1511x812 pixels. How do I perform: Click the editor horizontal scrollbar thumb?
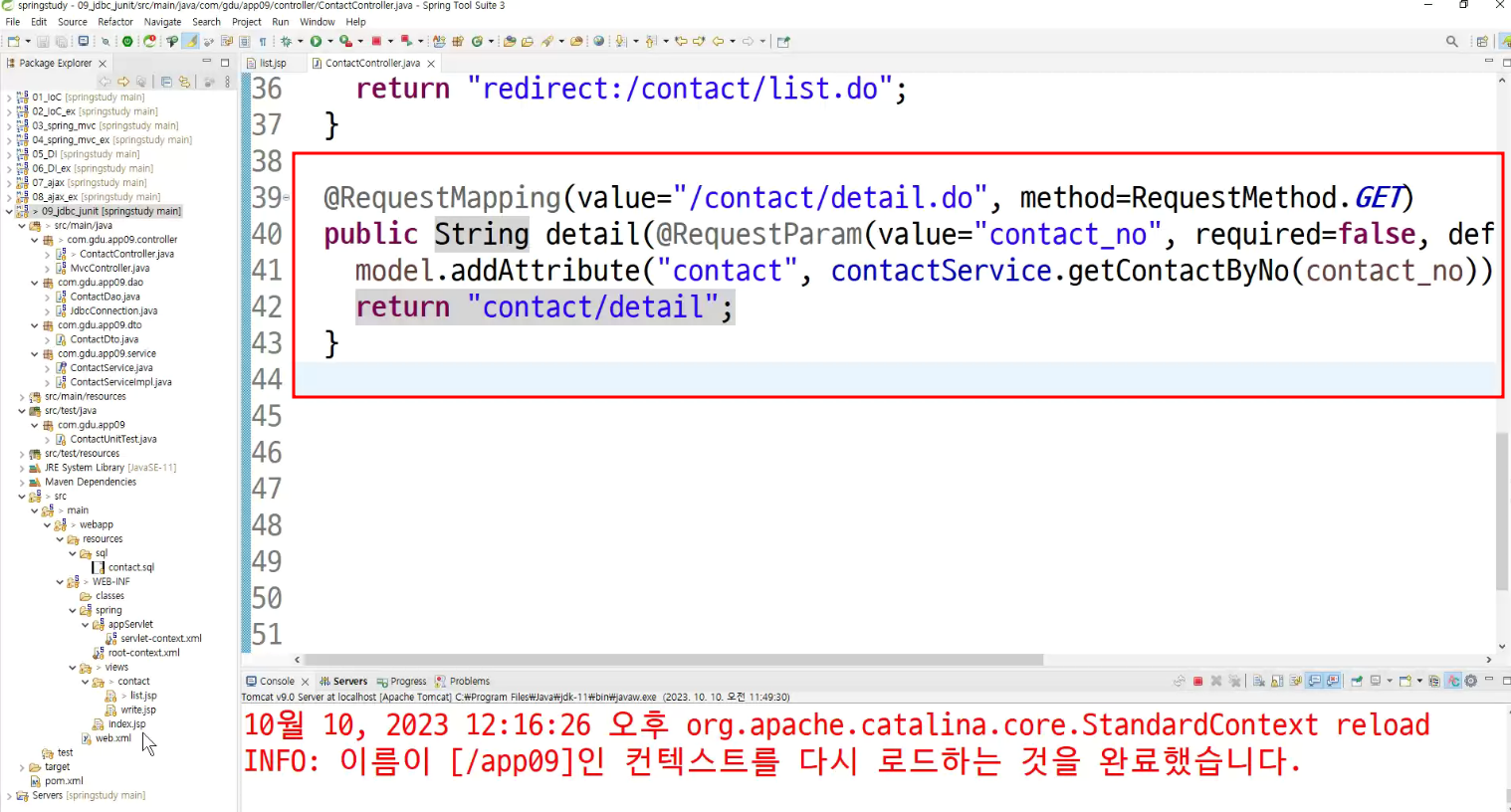tap(673, 660)
